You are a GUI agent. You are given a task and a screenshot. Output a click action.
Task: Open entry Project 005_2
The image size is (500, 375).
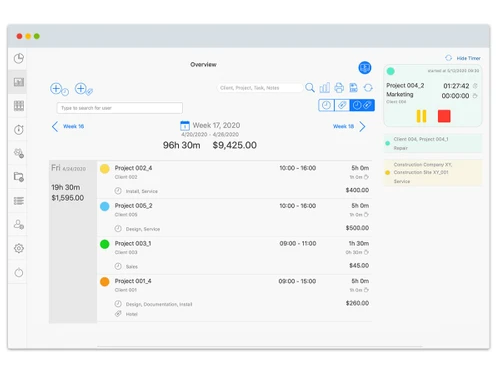(x=235, y=217)
